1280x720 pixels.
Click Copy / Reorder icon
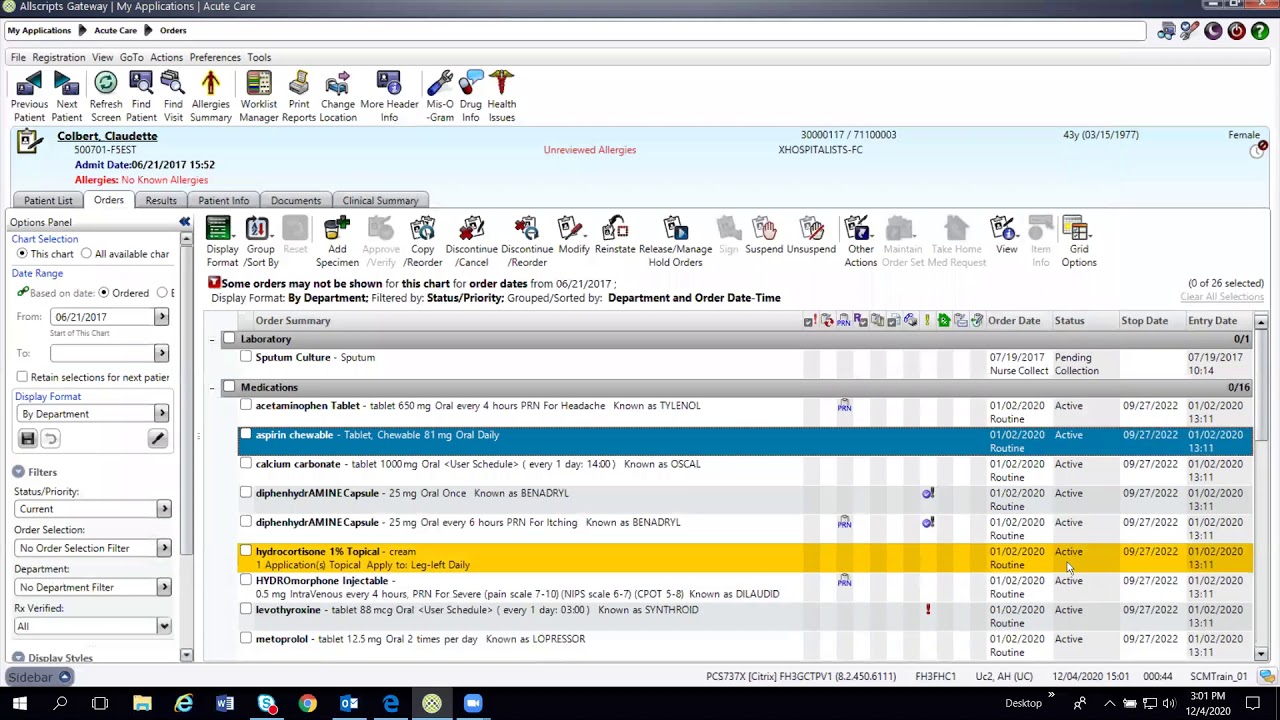pyautogui.click(x=423, y=241)
